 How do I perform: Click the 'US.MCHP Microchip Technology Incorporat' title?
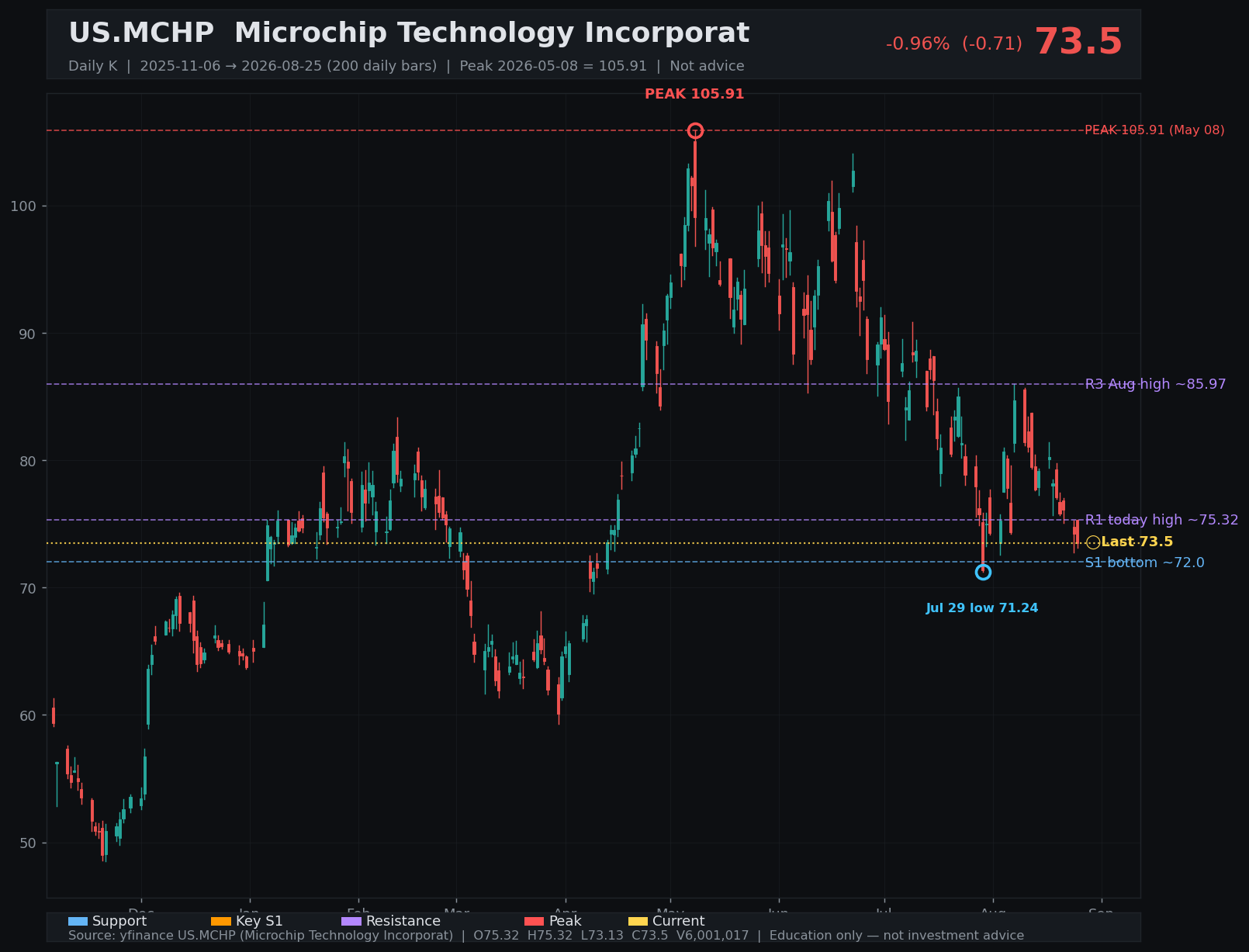[x=409, y=33]
